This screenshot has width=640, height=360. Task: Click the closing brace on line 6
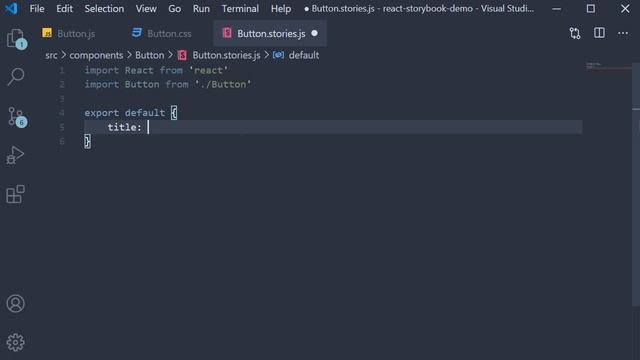(87, 142)
